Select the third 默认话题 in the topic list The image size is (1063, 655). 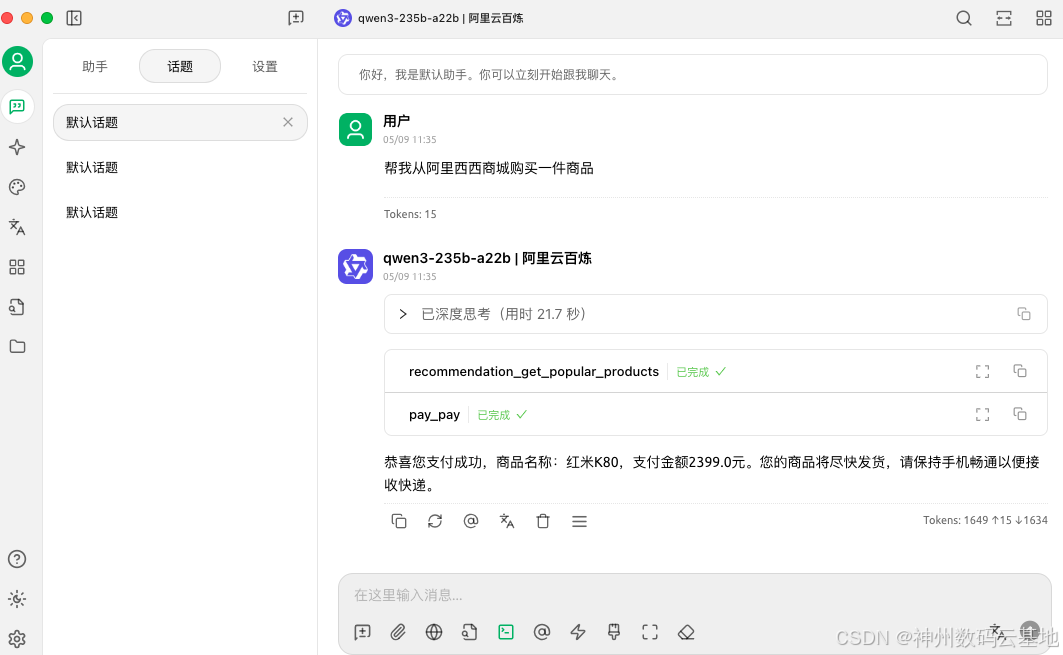(x=180, y=212)
